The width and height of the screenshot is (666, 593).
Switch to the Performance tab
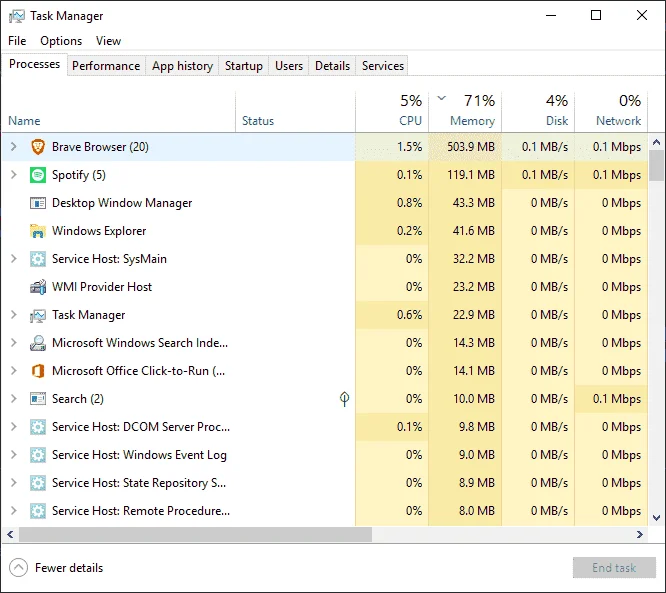pos(106,66)
